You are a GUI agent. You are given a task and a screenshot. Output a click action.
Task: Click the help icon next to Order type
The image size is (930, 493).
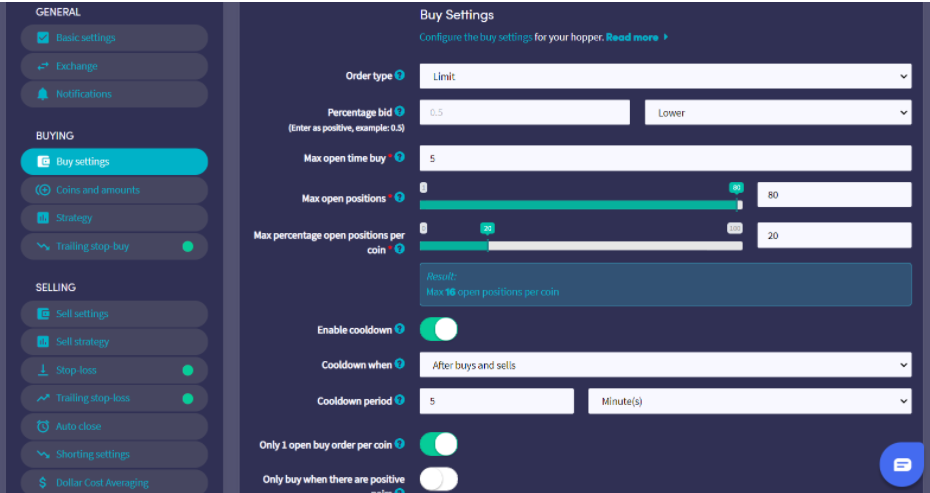click(400, 75)
